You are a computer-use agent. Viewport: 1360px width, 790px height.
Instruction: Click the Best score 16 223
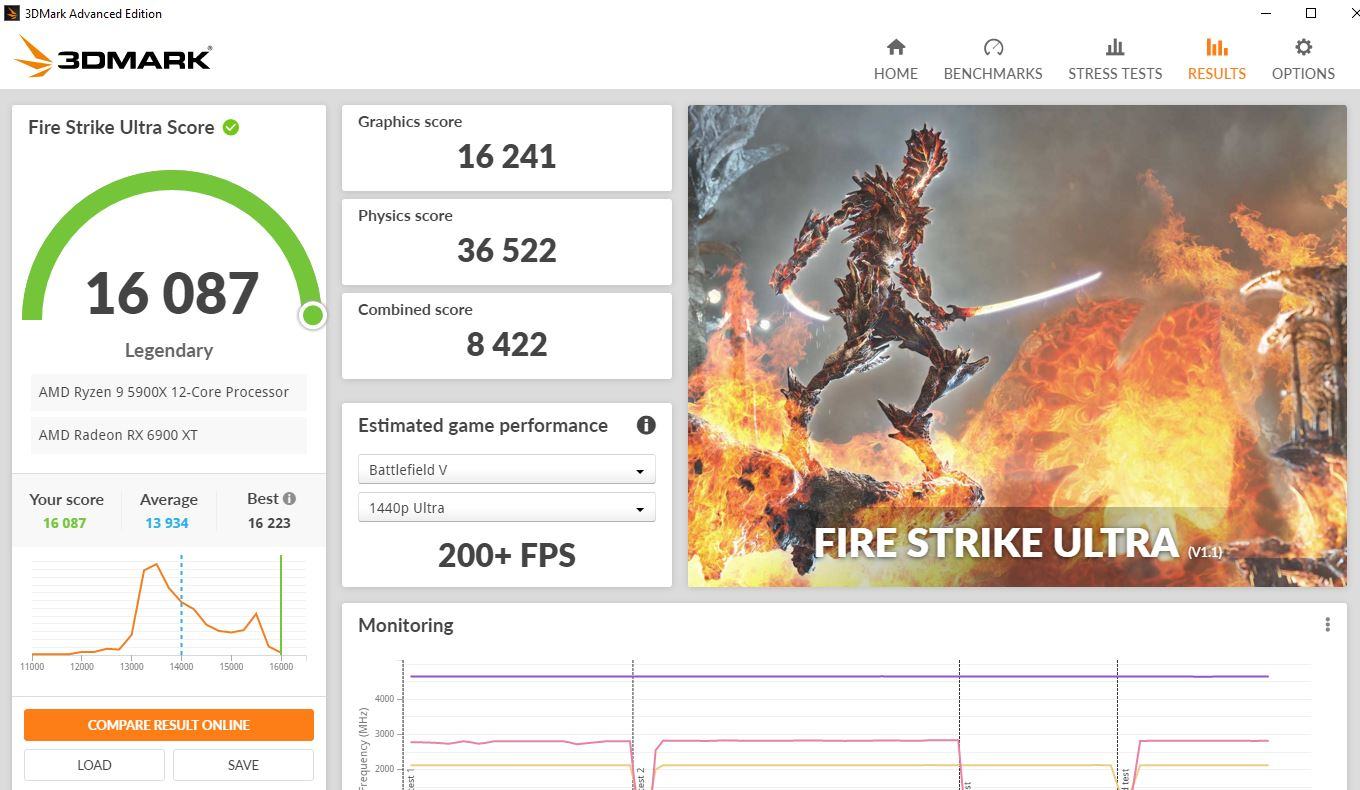(269, 523)
